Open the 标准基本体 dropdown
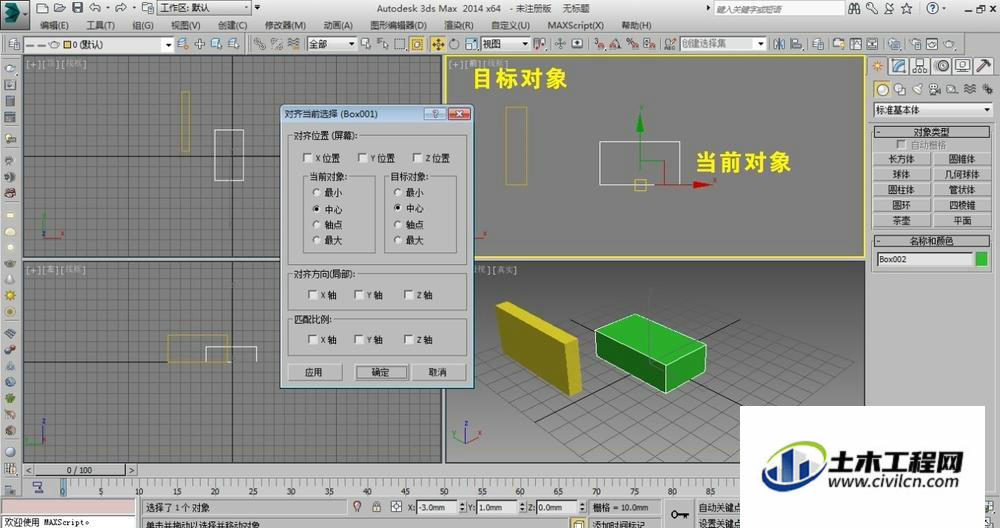Image resolution: width=1000 pixels, height=528 pixels. coord(932,110)
